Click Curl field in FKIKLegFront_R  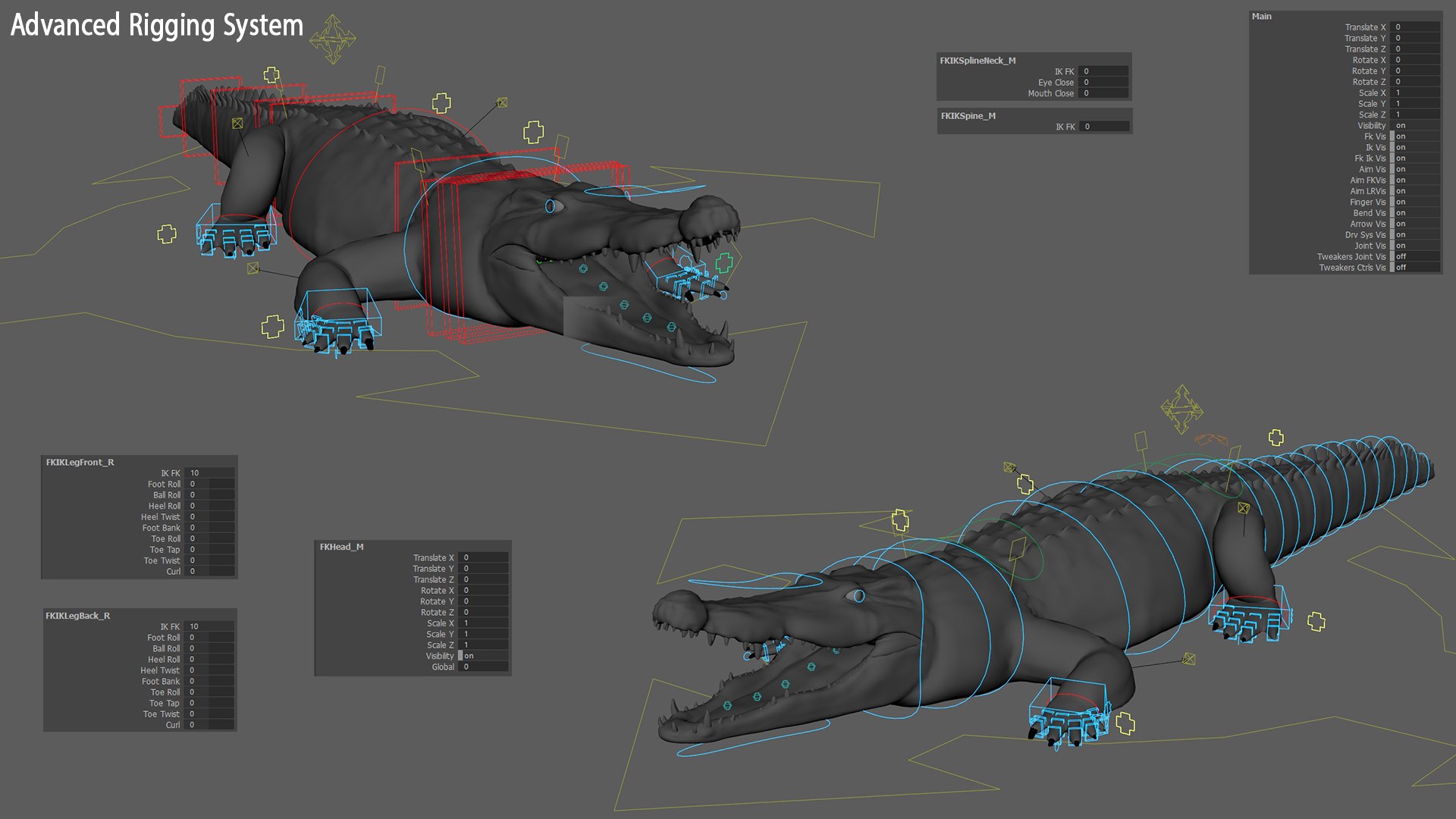click(210, 571)
